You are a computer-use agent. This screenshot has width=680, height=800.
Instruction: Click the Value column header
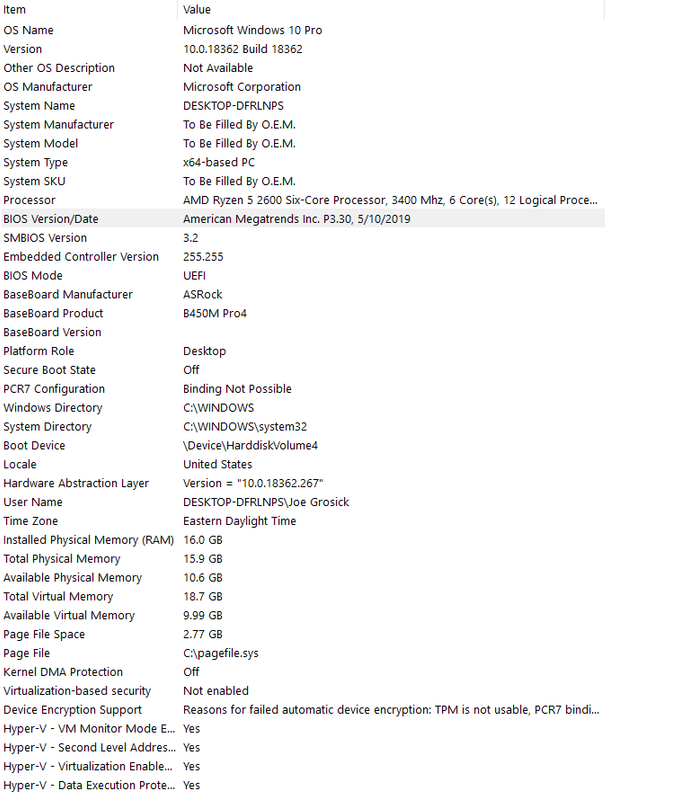(391, 10)
